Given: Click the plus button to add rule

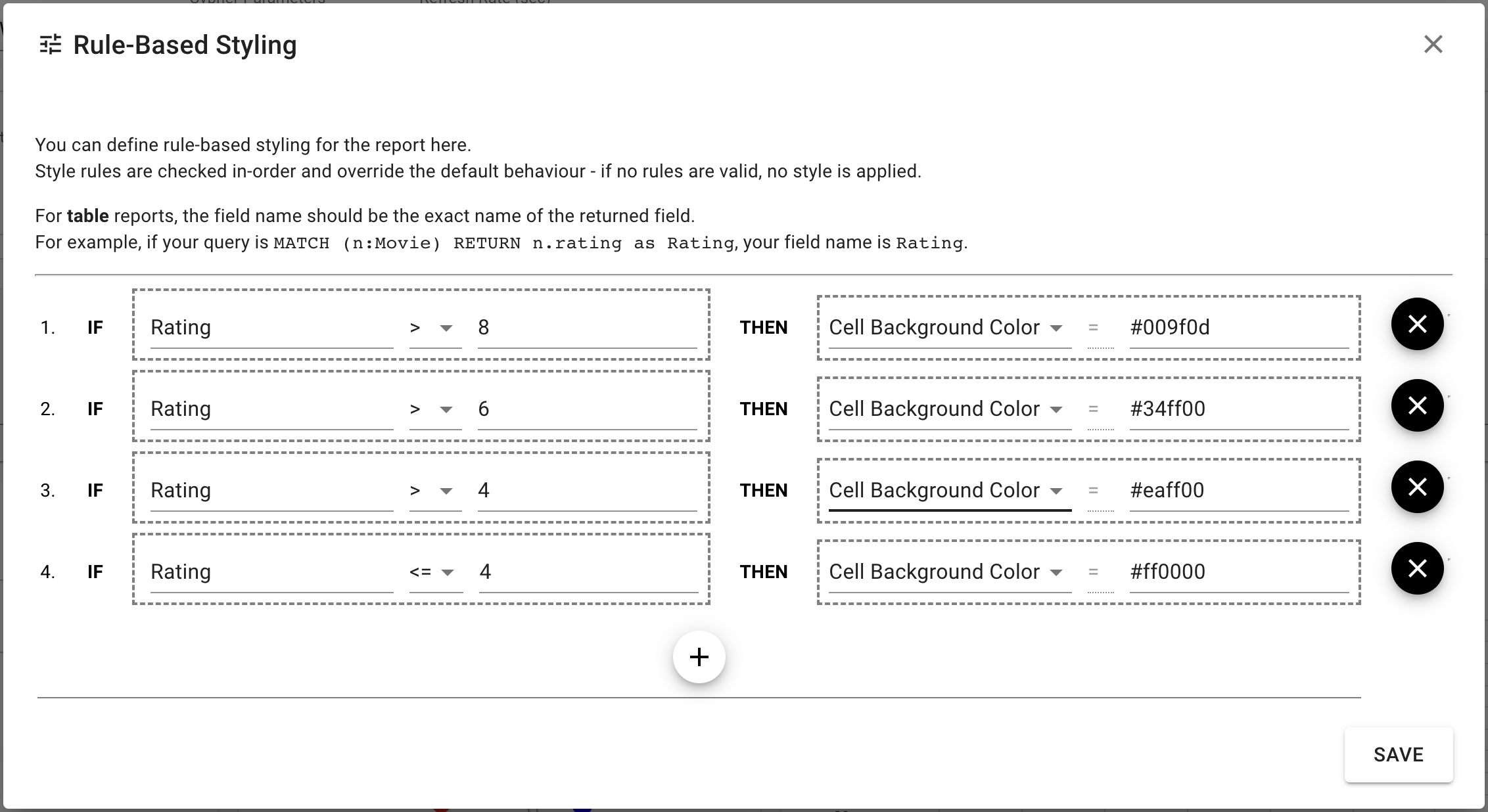Looking at the screenshot, I should pos(700,657).
